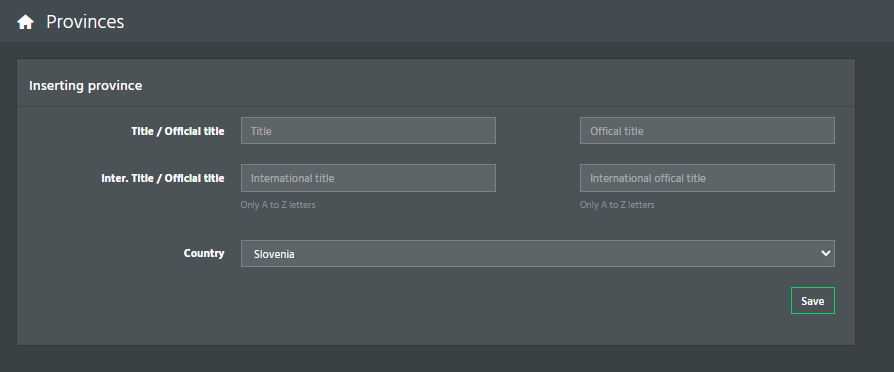Viewport: 894px width, 372px height.
Task: Select the International offical title field
Action: [x=707, y=178]
